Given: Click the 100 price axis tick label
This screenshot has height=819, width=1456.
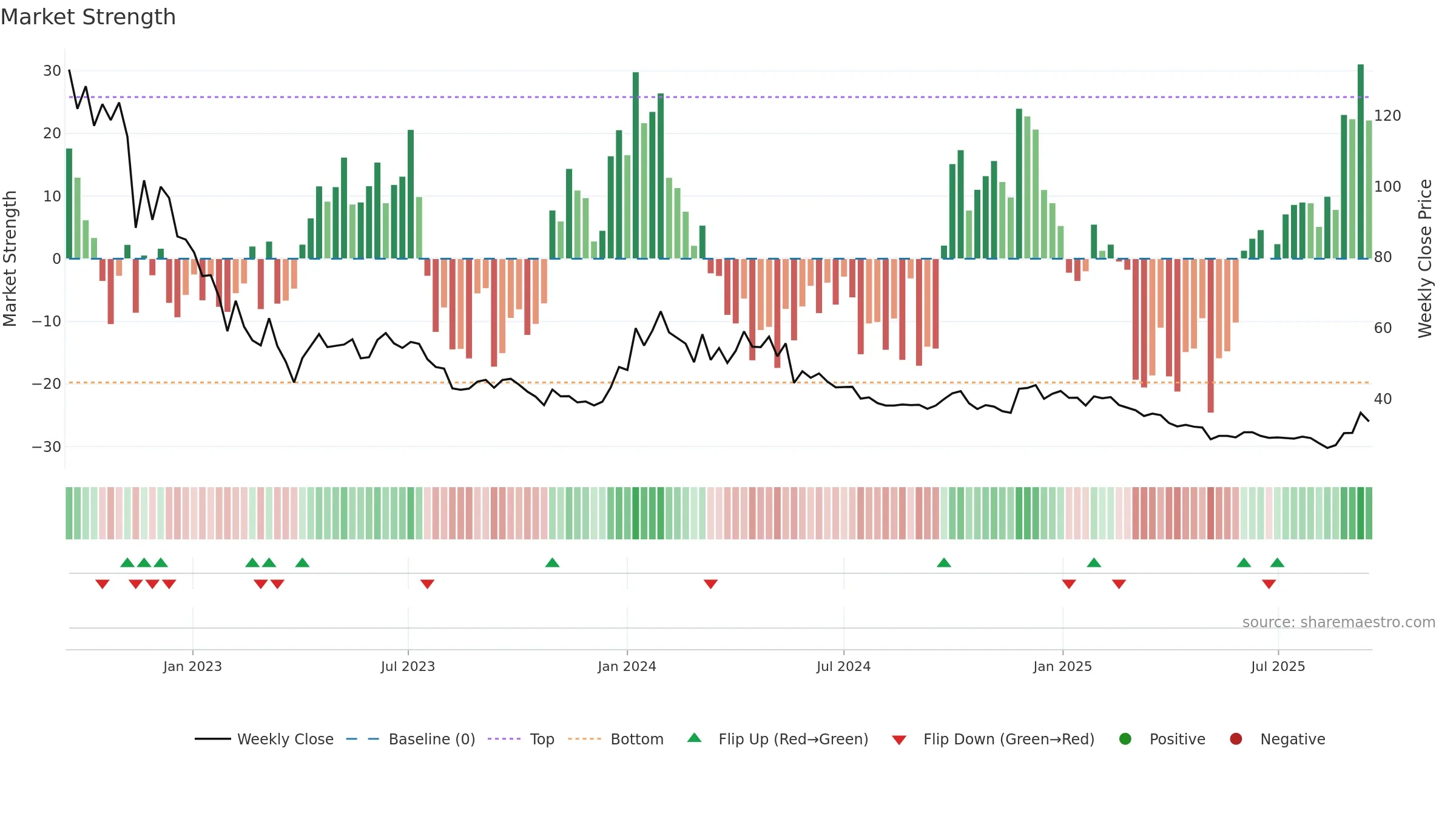Looking at the screenshot, I should click(x=1387, y=187).
